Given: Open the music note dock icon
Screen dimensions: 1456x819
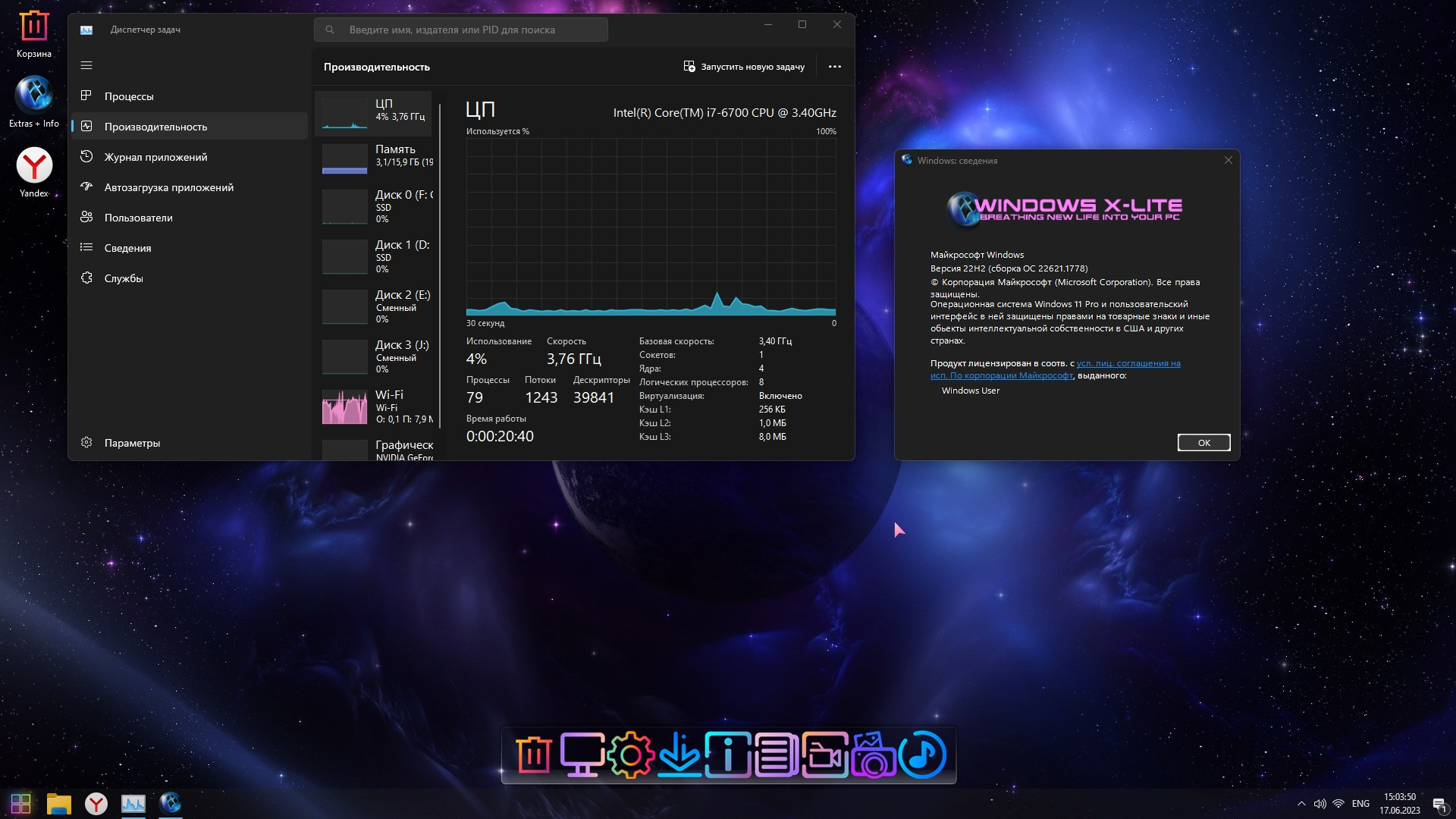Looking at the screenshot, I should 922,755.
